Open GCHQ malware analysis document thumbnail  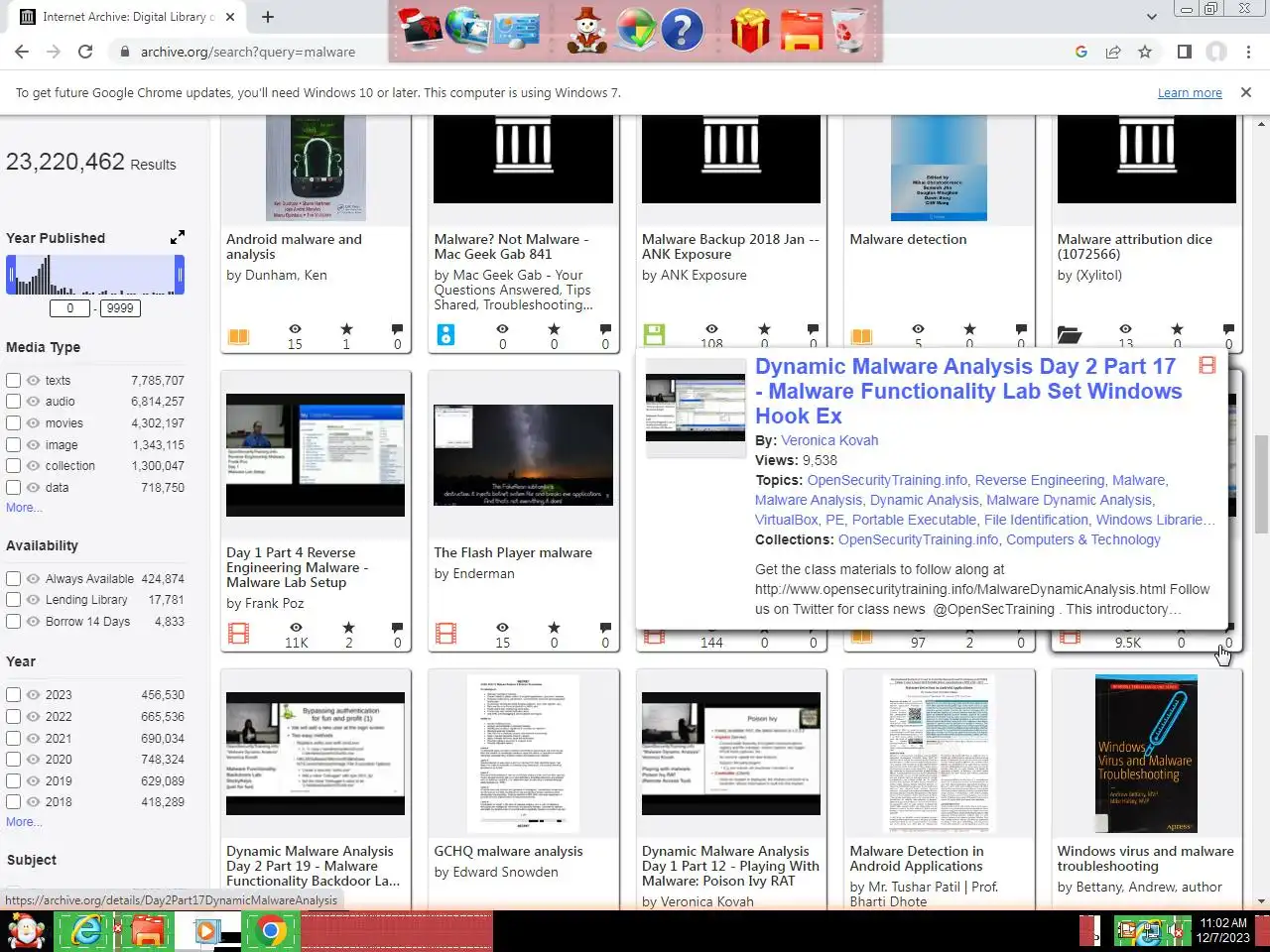coord(523,753)
